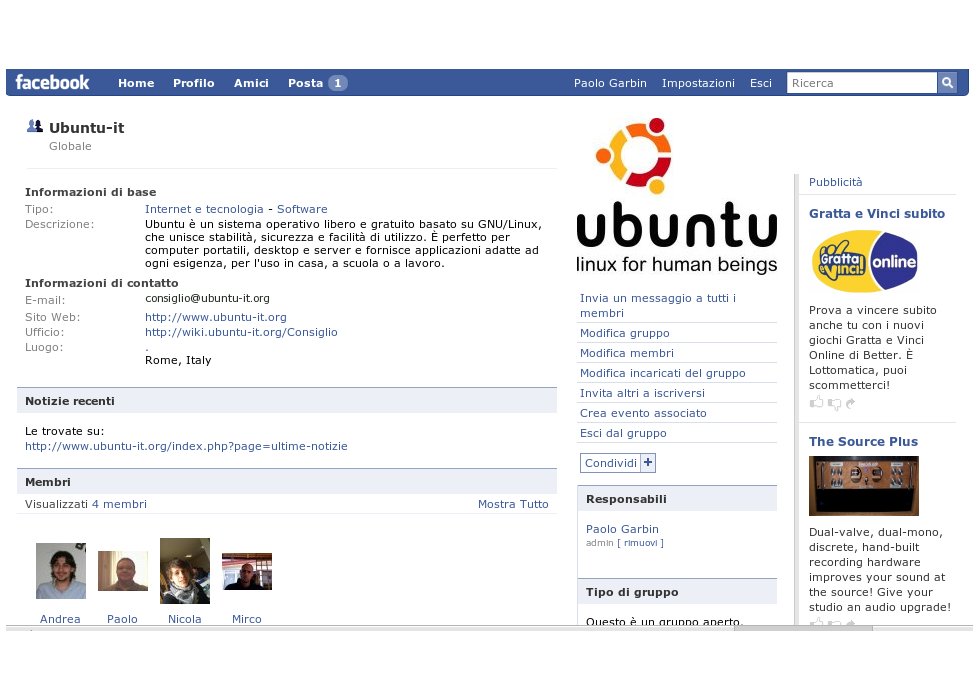The width and height of the screenshot is (980, 700).
Task: Open Paolo's member profile photo
Action: point(122,571)
